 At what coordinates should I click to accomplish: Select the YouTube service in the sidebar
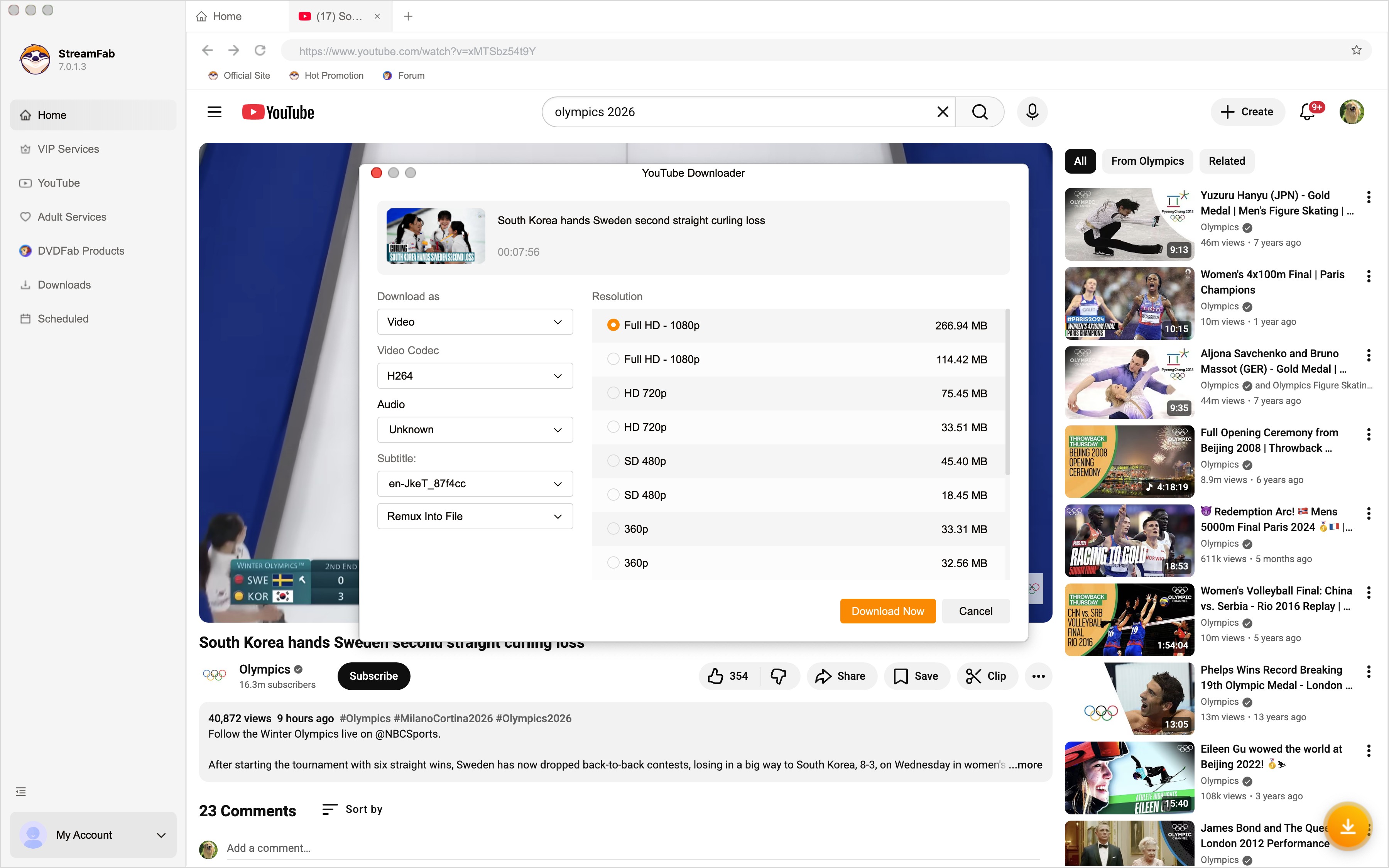(58, 182)
